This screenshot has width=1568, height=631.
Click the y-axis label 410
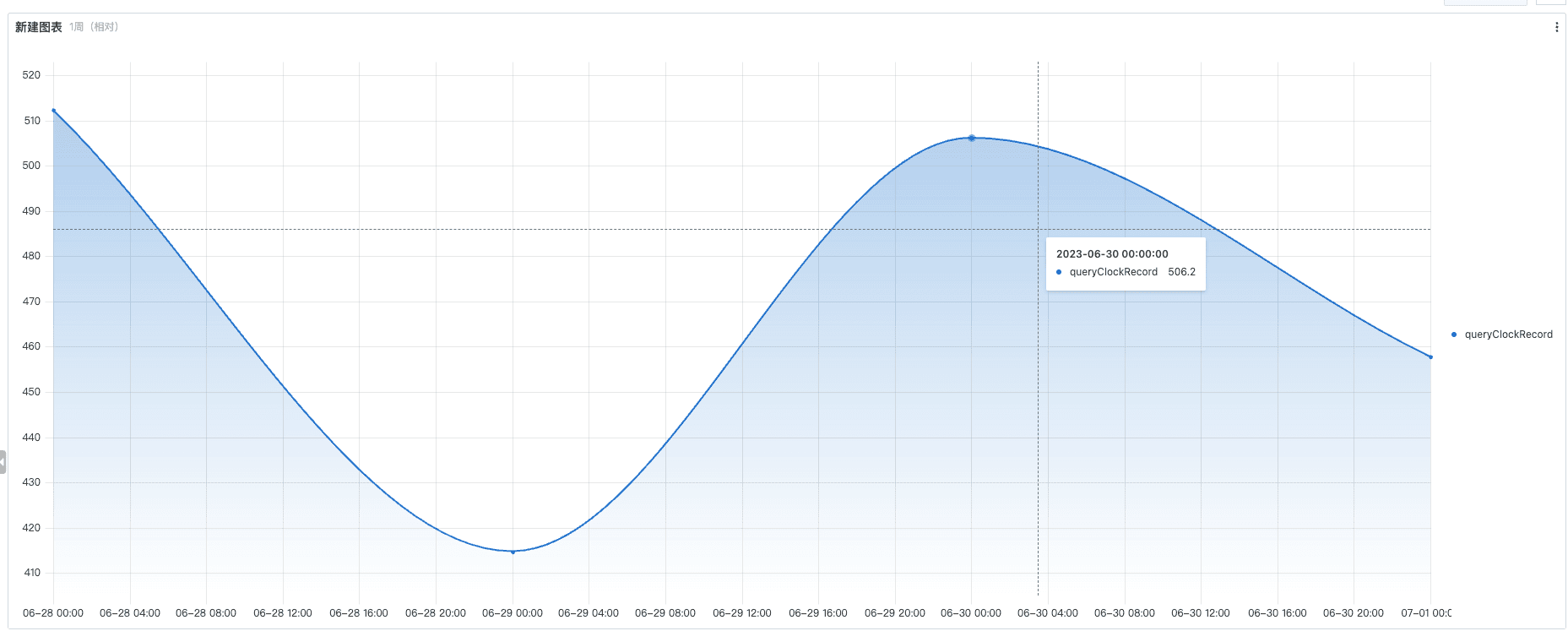click(31, 573)
